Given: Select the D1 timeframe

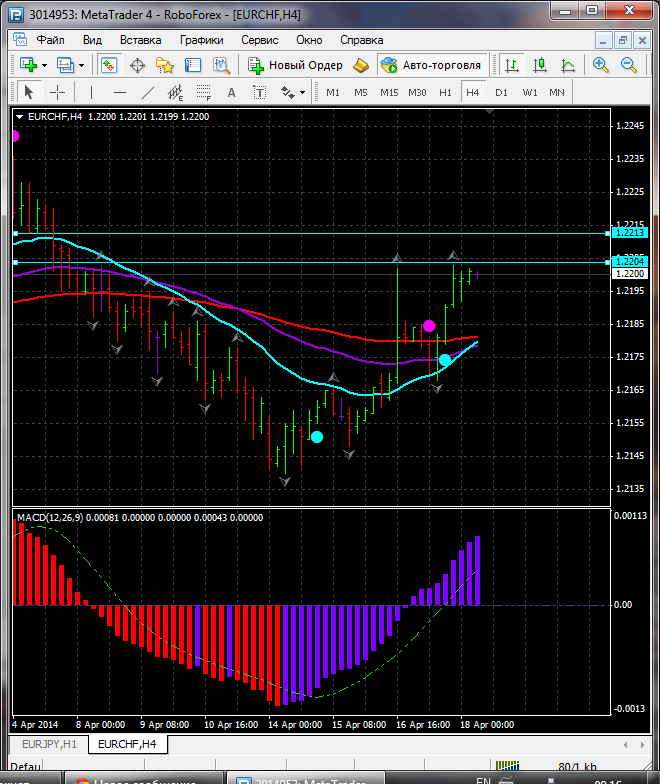Looking at the screenshot, I should 501,92.
